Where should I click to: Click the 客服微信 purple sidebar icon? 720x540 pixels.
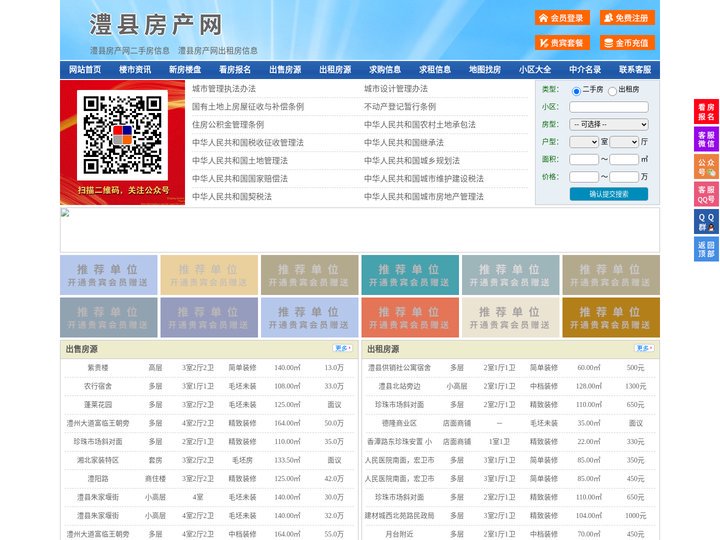tap(706, 139)
